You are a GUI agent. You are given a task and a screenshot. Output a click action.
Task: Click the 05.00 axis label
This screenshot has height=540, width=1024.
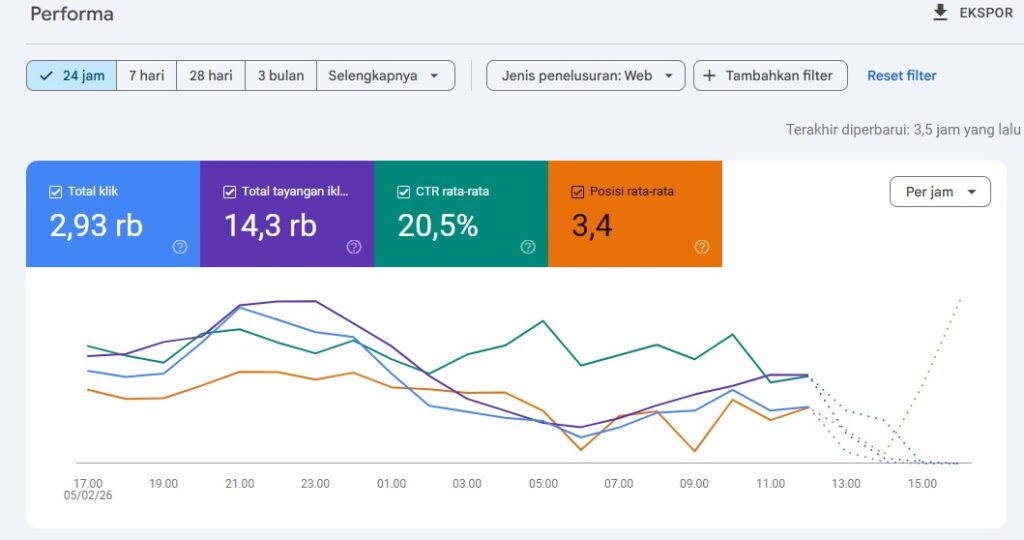click(543, 484)
